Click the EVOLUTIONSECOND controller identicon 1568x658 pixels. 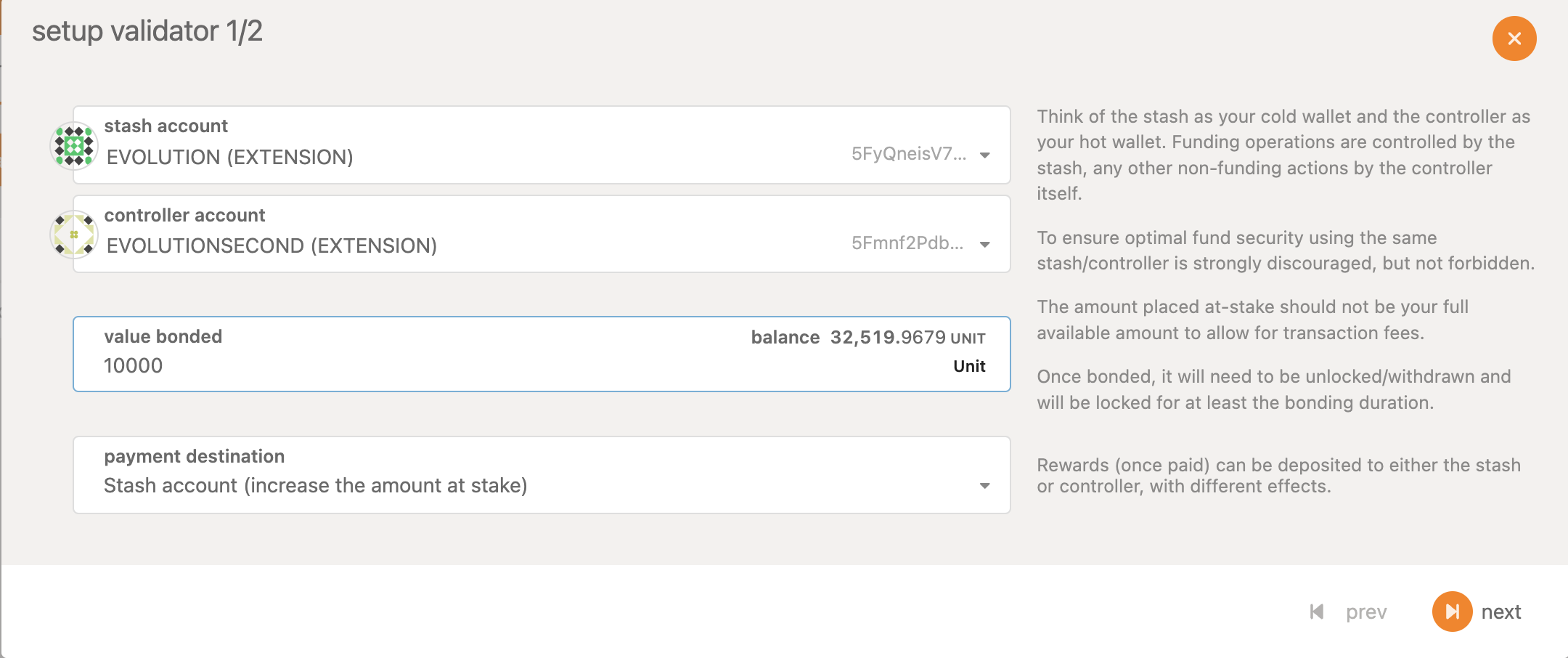tap(74, 235)
